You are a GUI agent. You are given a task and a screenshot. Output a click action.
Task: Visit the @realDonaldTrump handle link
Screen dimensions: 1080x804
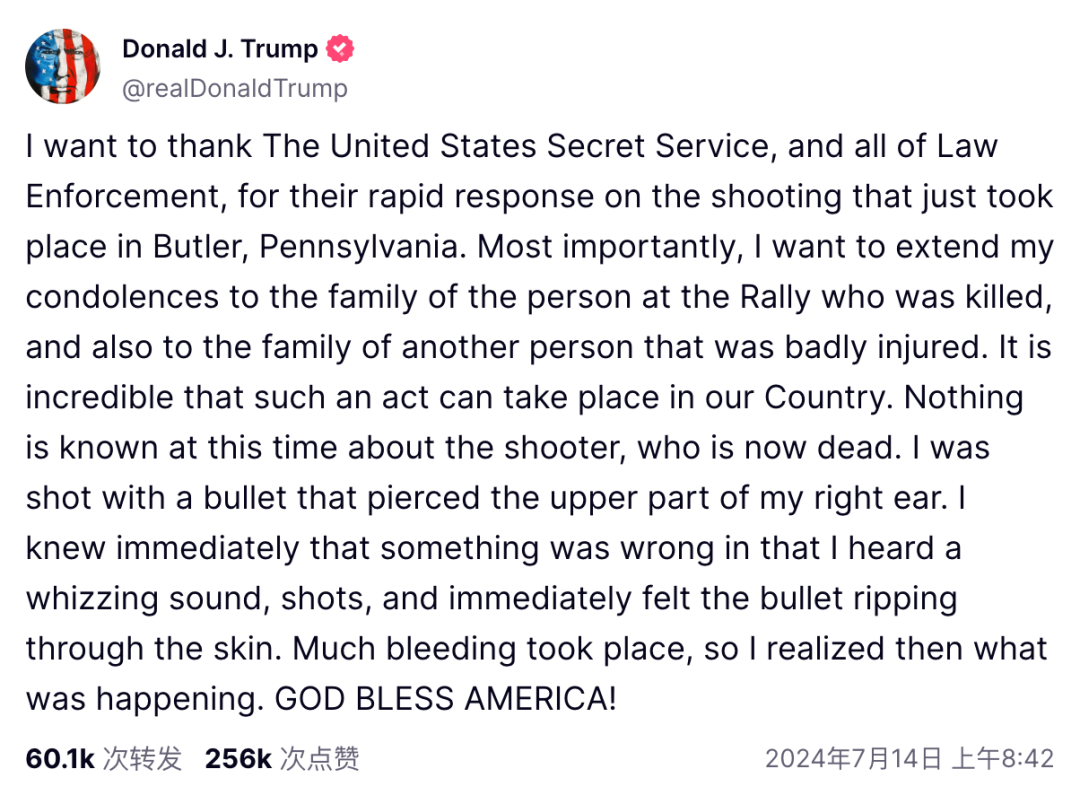click(235, 88)
